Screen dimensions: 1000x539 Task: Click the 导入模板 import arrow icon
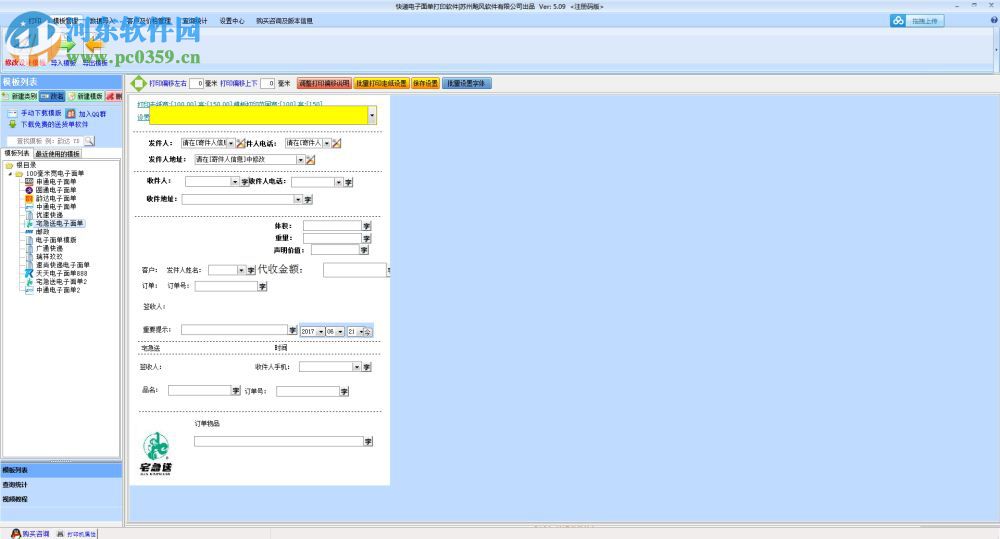[66, 45]
